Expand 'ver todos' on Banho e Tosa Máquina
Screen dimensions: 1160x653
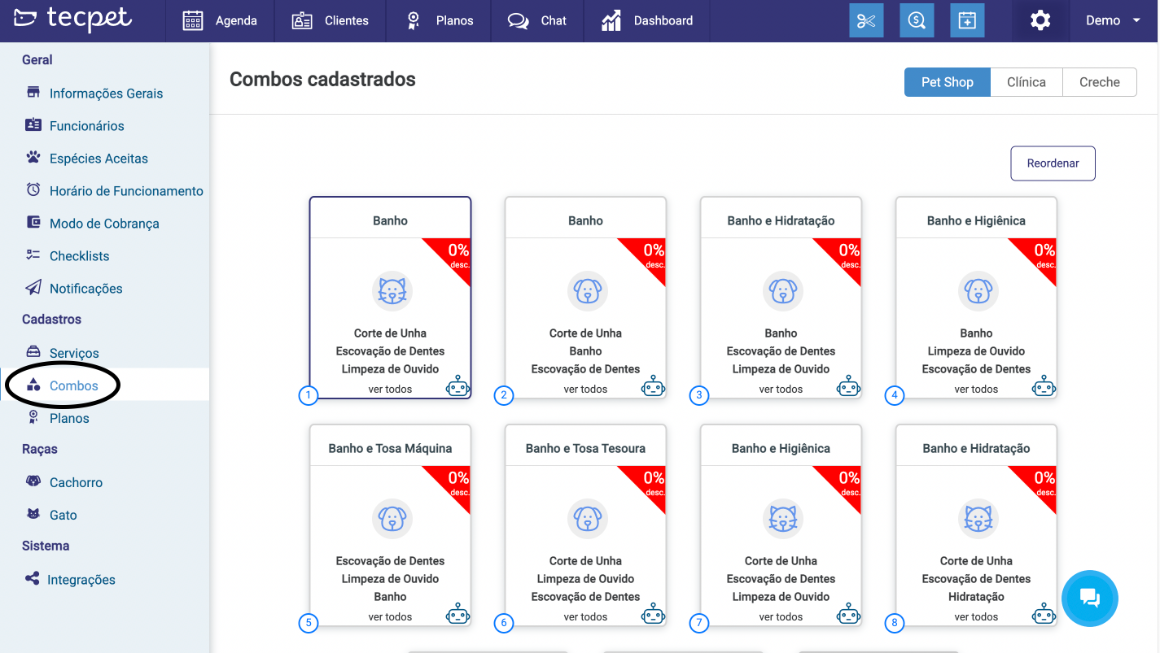[x=390, y=617]
